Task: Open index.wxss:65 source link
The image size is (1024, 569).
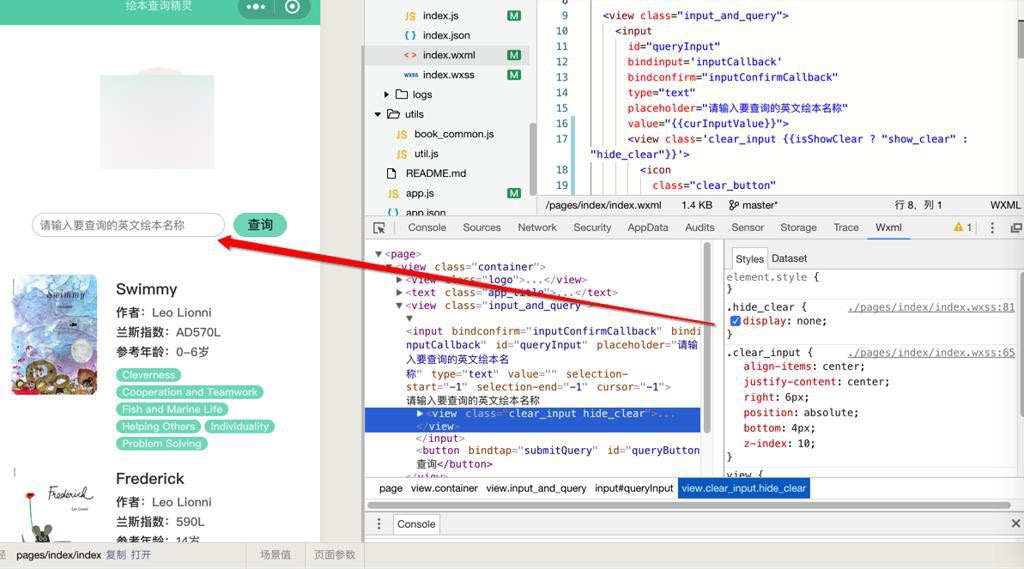Action: click(931, 353)
